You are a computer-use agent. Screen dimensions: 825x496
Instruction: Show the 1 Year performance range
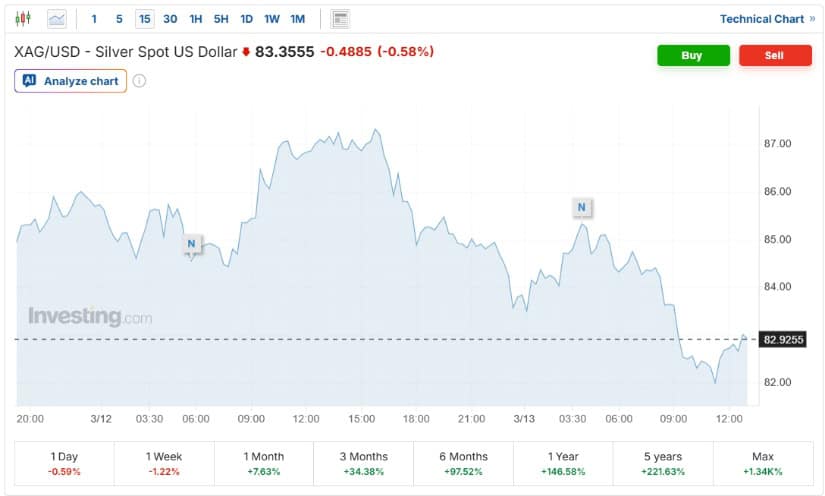(563, 463)
